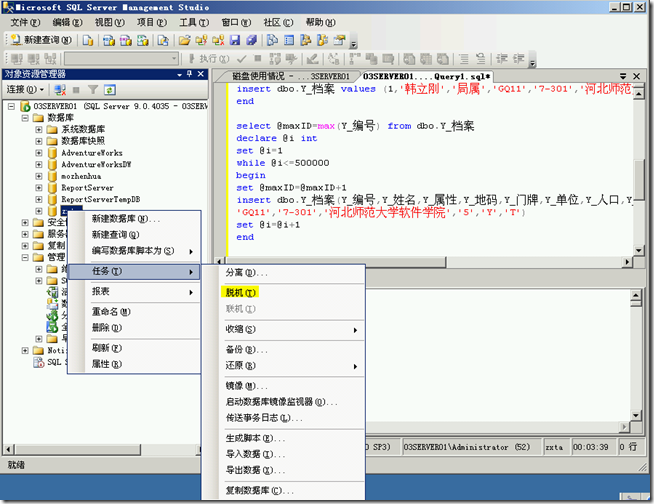The width and height of the screenshot is (654, 504).
Task: Click the Save floppy disk icon
Action: coord(235,40)
